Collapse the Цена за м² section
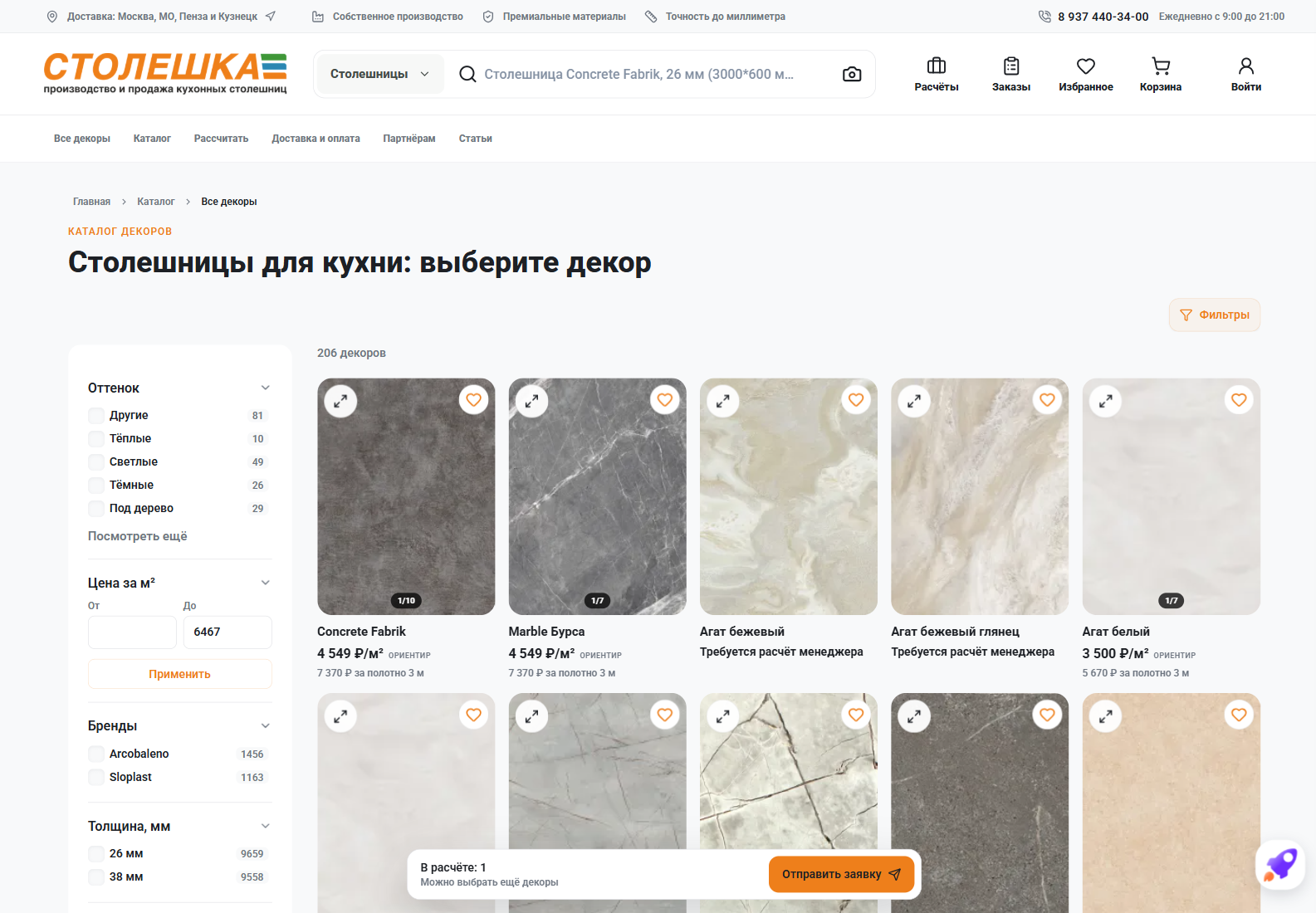 click(x=266, y=583)
